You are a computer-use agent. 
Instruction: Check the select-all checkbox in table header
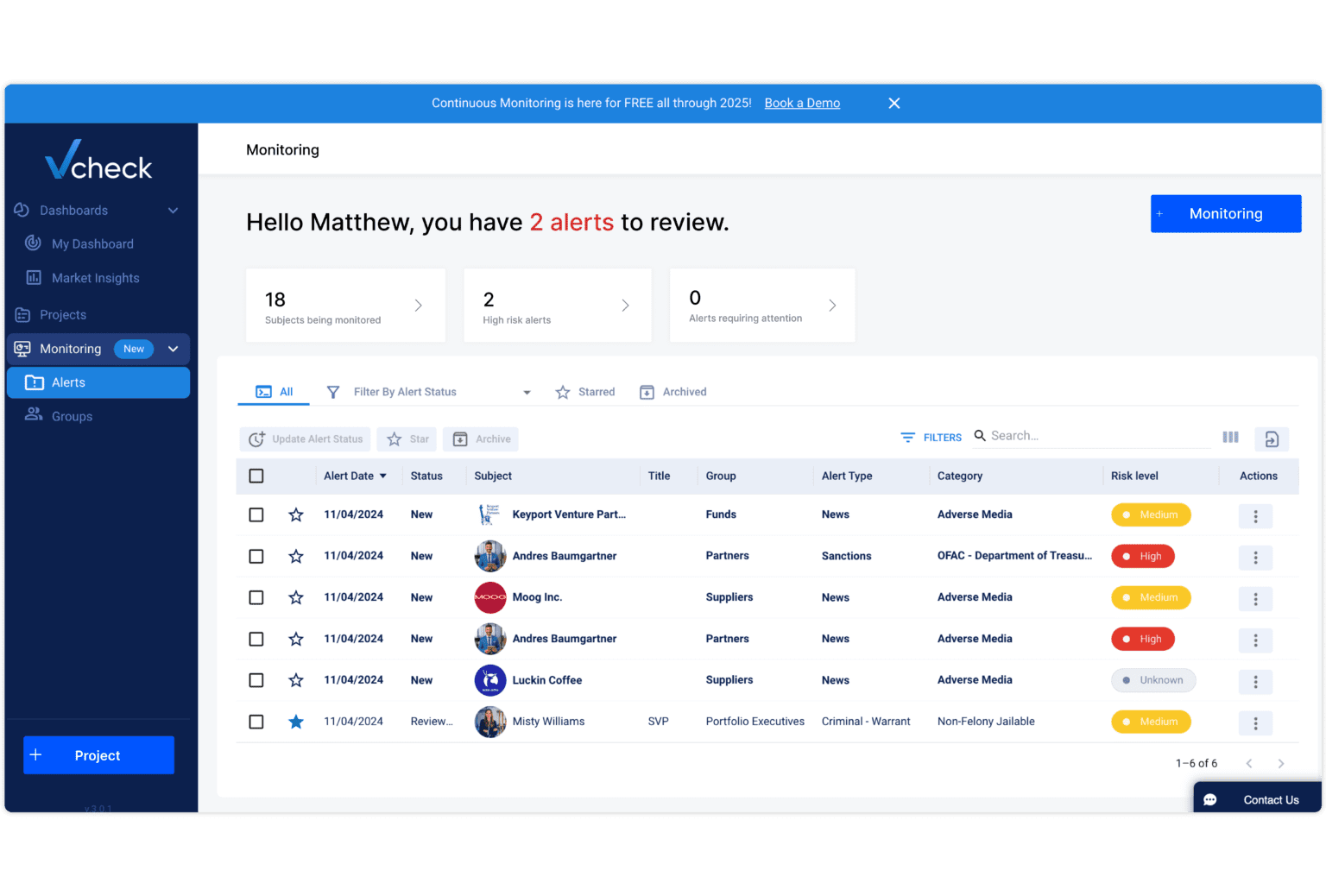pos(256,476)
